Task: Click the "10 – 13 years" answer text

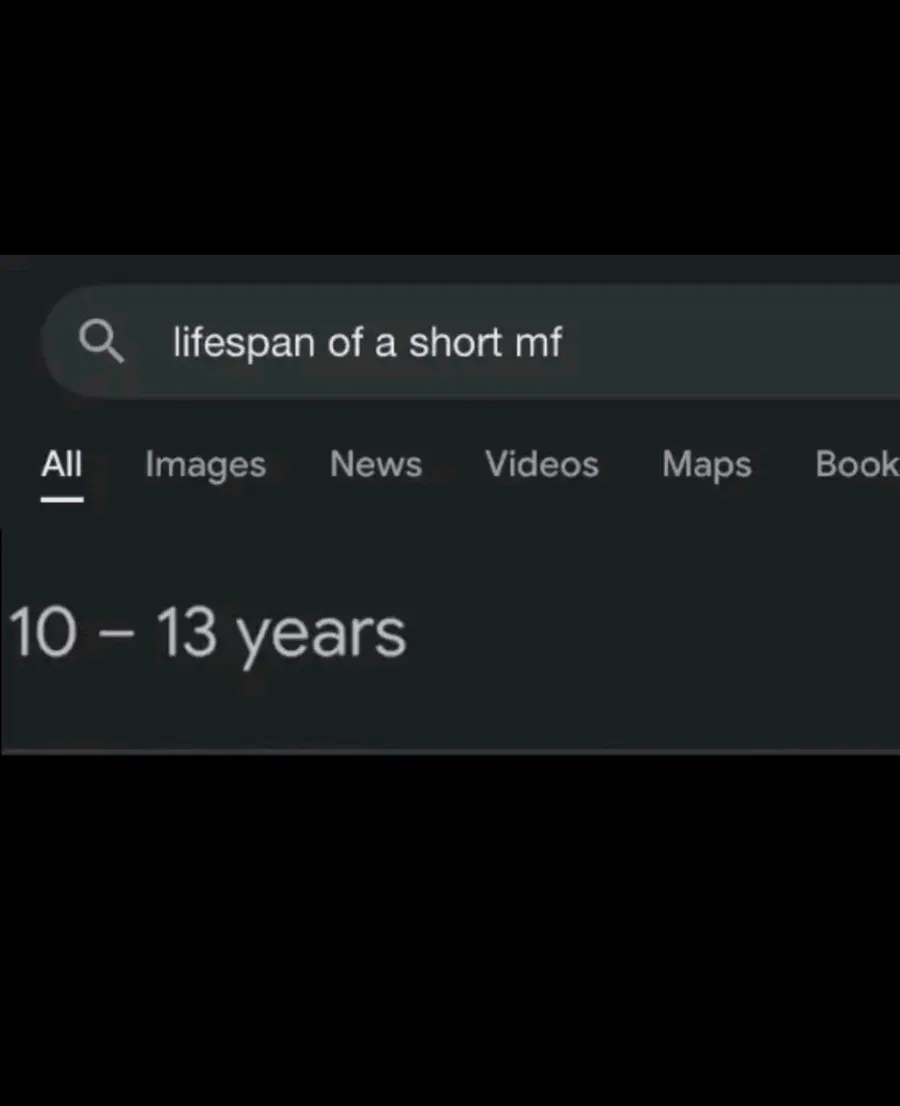Action: click(207, 635)
